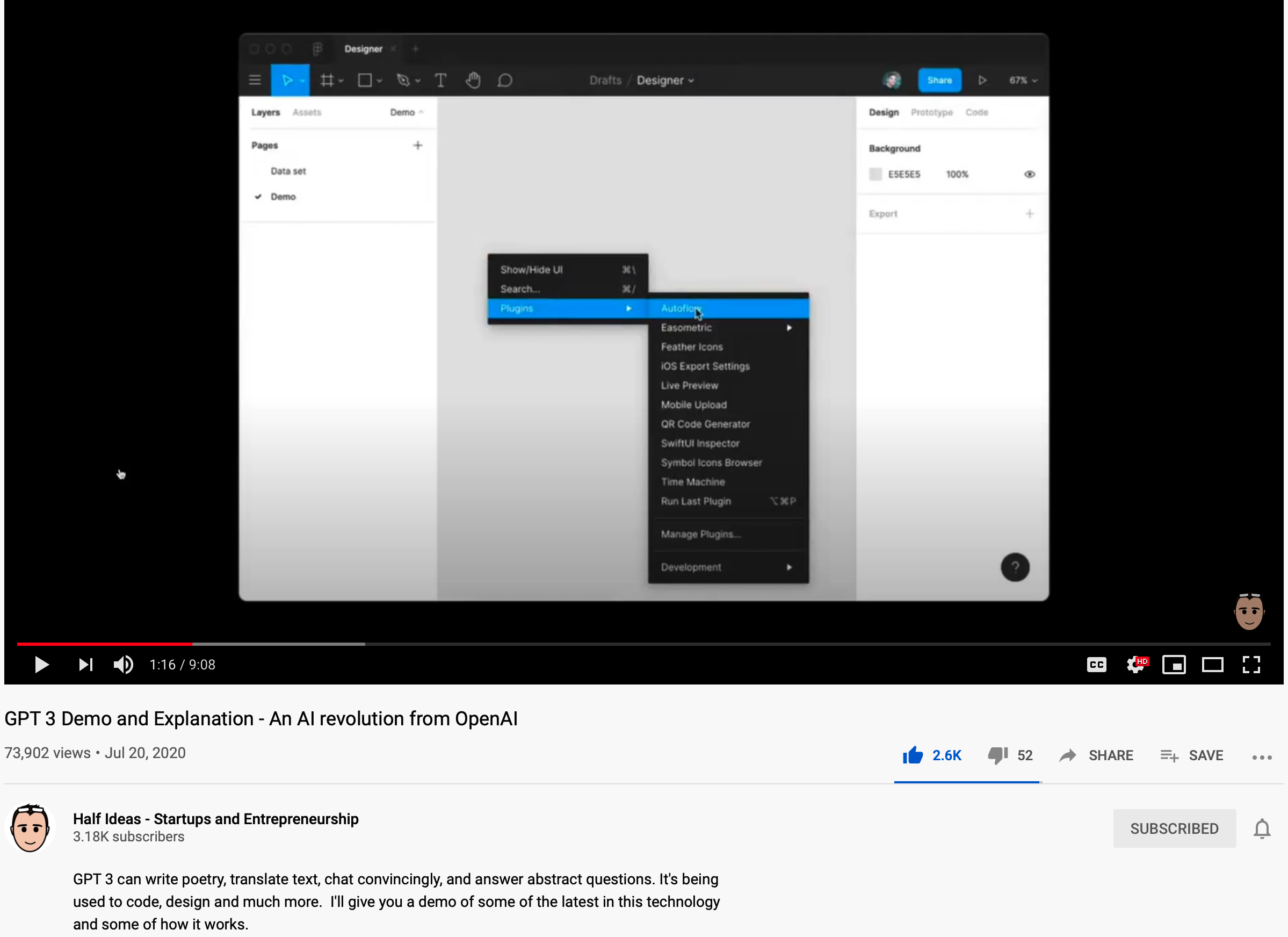Select the Data set page

288,171
